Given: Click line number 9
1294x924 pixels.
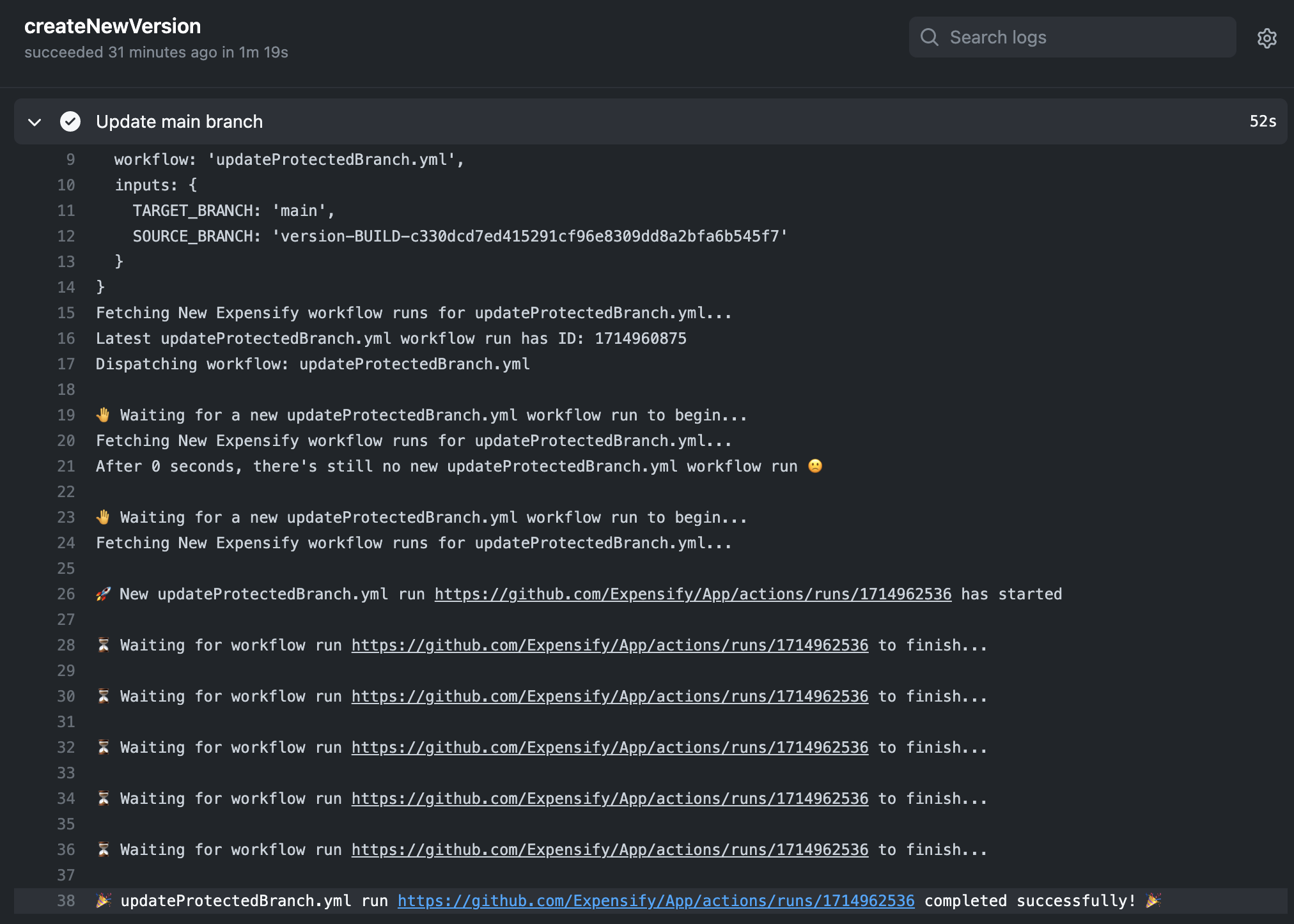Looking at the screenshot, I should tap(70, 160).
